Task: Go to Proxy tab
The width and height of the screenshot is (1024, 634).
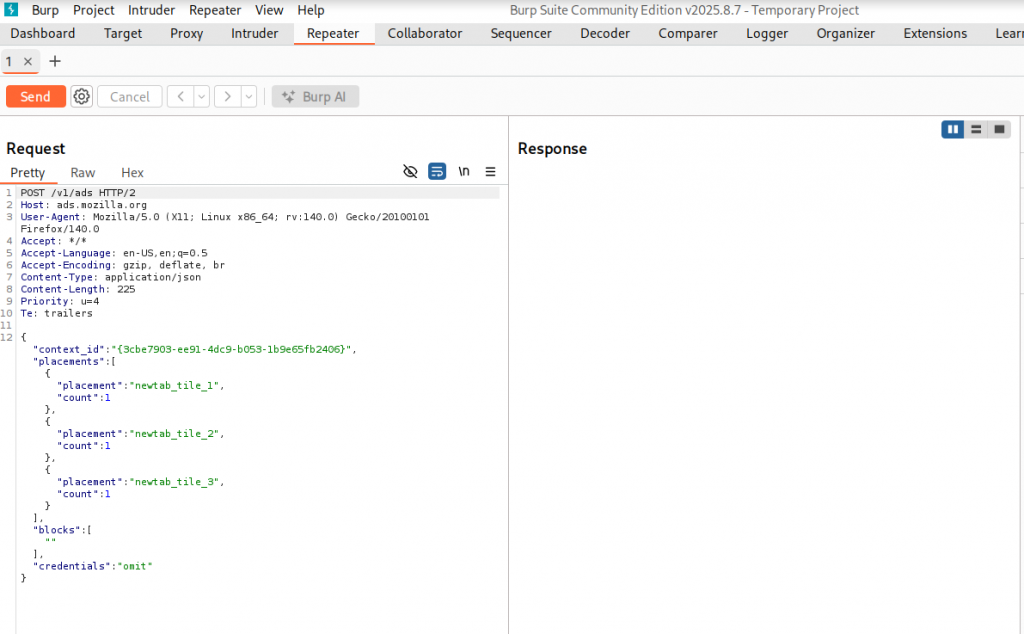Action: [187, 33]
